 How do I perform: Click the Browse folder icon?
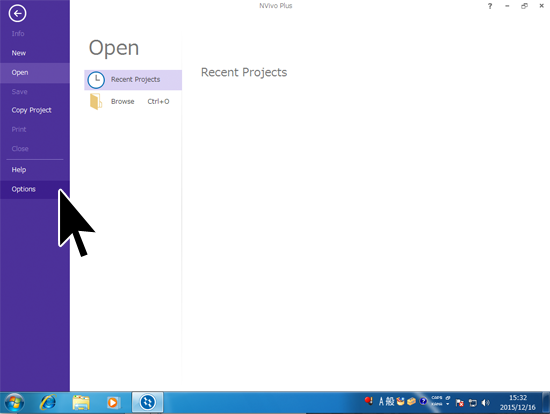coord(96,102)
